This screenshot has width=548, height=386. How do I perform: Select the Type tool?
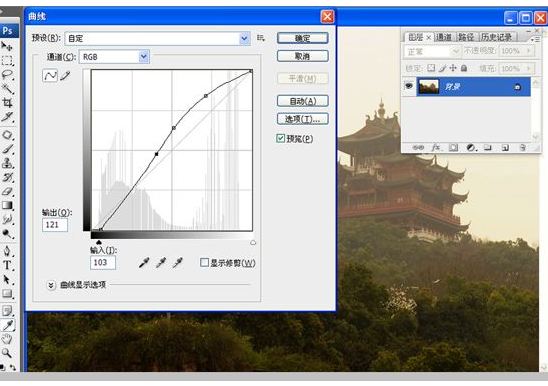(7, 265)
